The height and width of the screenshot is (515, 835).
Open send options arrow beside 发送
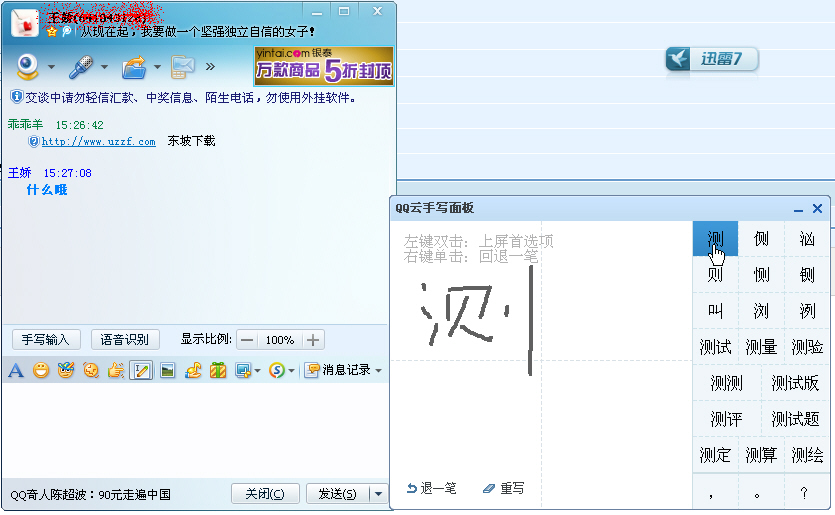click(x=378, y=494)
